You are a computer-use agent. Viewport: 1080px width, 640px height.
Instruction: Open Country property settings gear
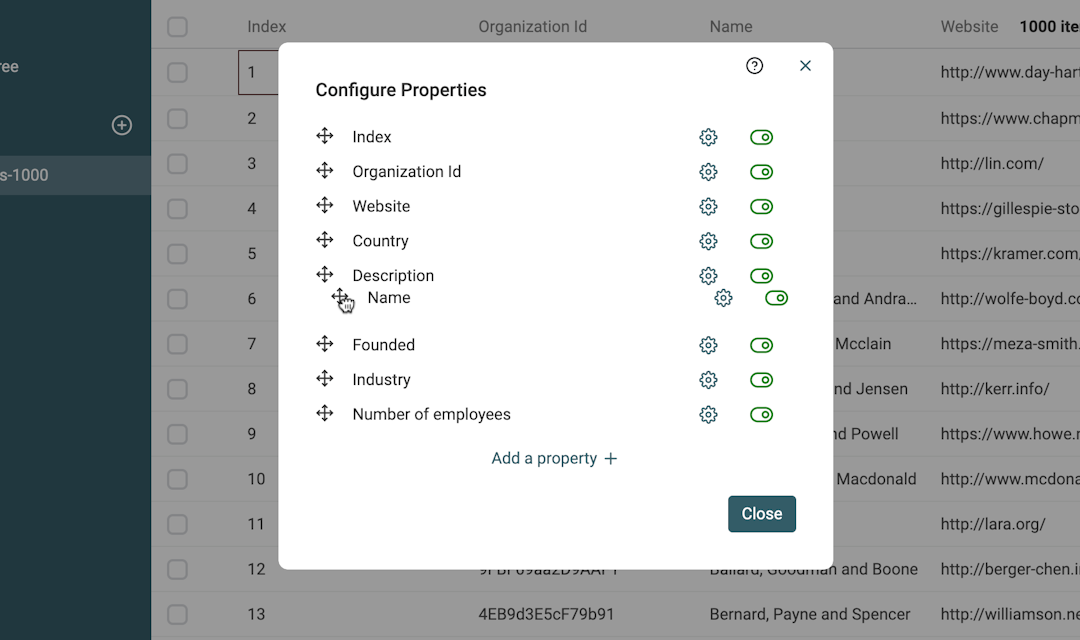tap(708, 241)
